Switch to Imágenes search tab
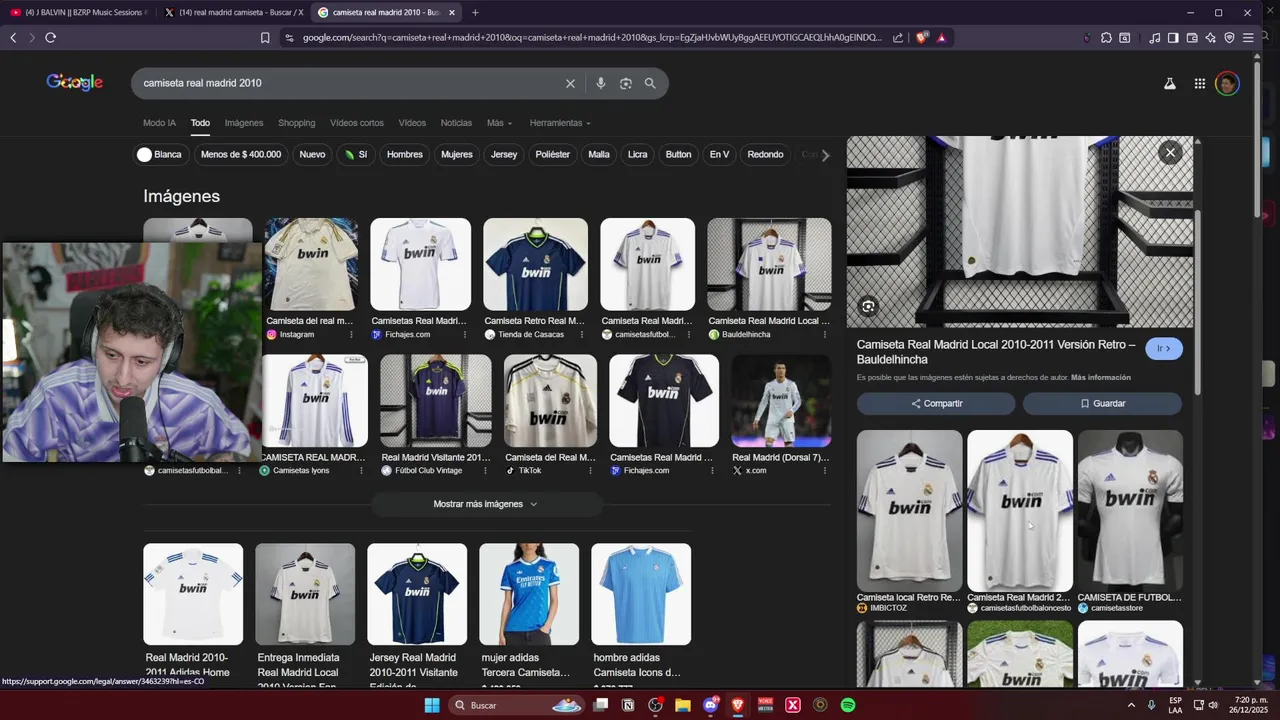 tap(244, 123)
